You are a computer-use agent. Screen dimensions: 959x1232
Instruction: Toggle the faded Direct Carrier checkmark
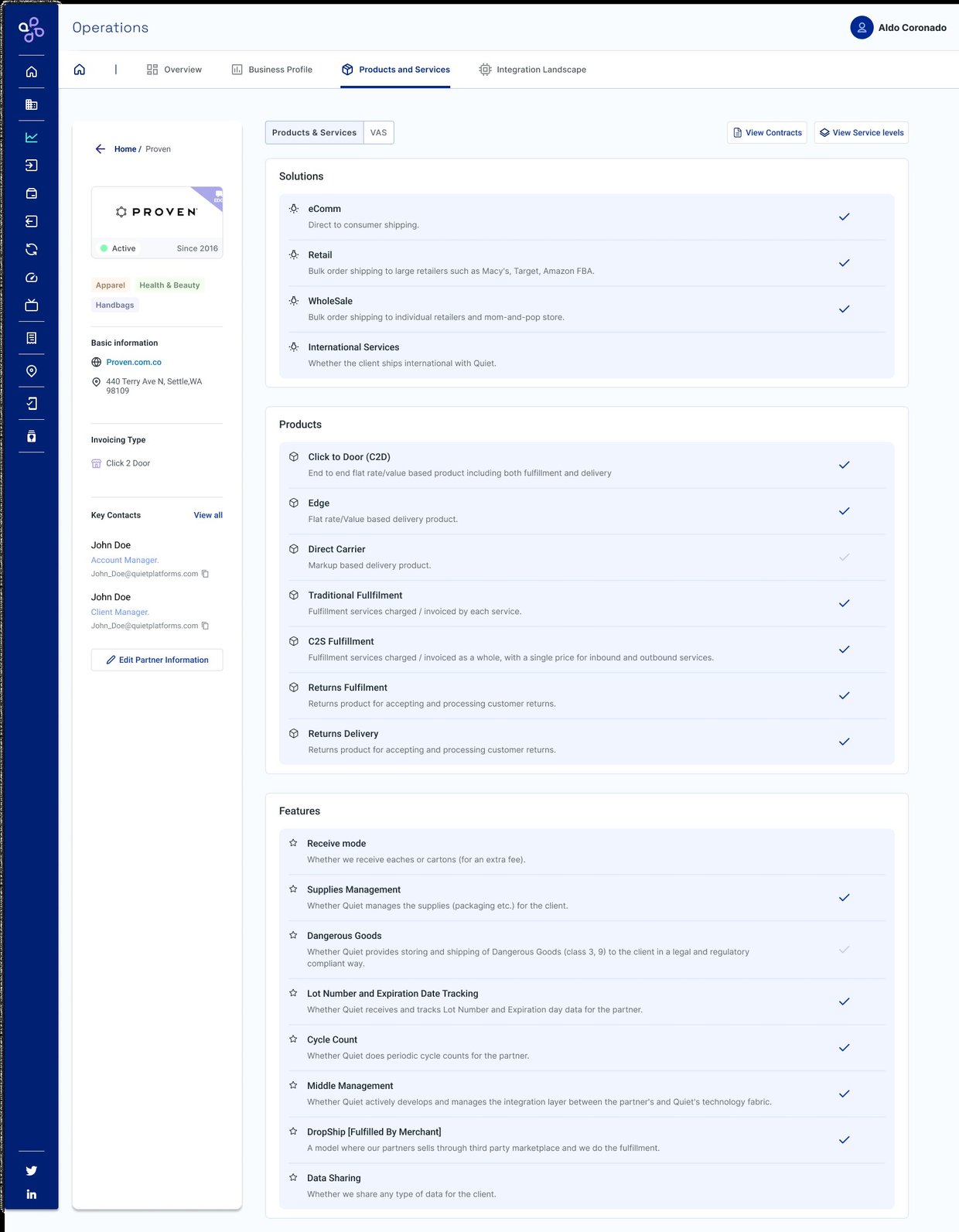[845, 557]
